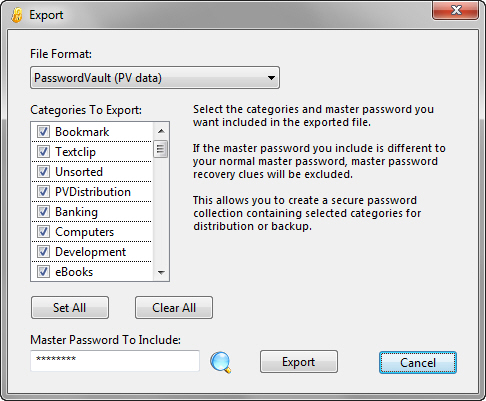Click the Clear All button
Image resolution: width=486 pixels, height=401 pixels.
click(174, 308)
